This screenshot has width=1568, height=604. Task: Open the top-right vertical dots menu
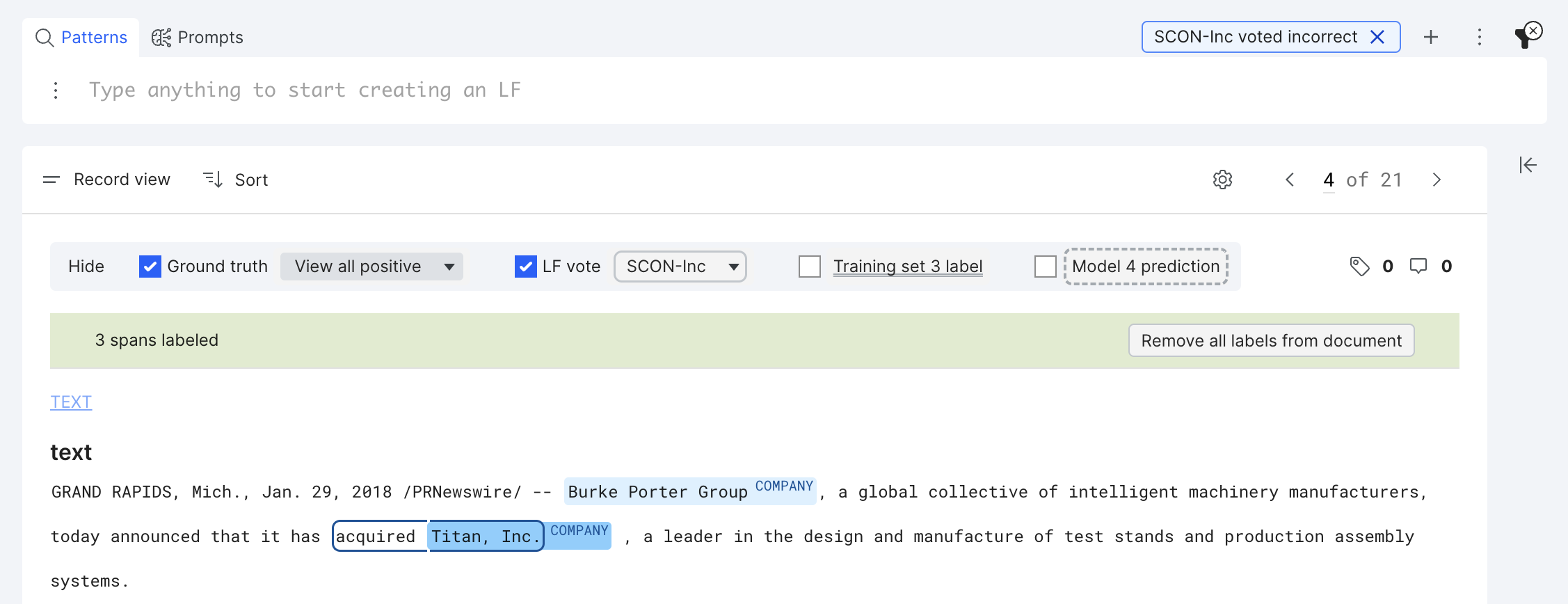pos(1480,37)
